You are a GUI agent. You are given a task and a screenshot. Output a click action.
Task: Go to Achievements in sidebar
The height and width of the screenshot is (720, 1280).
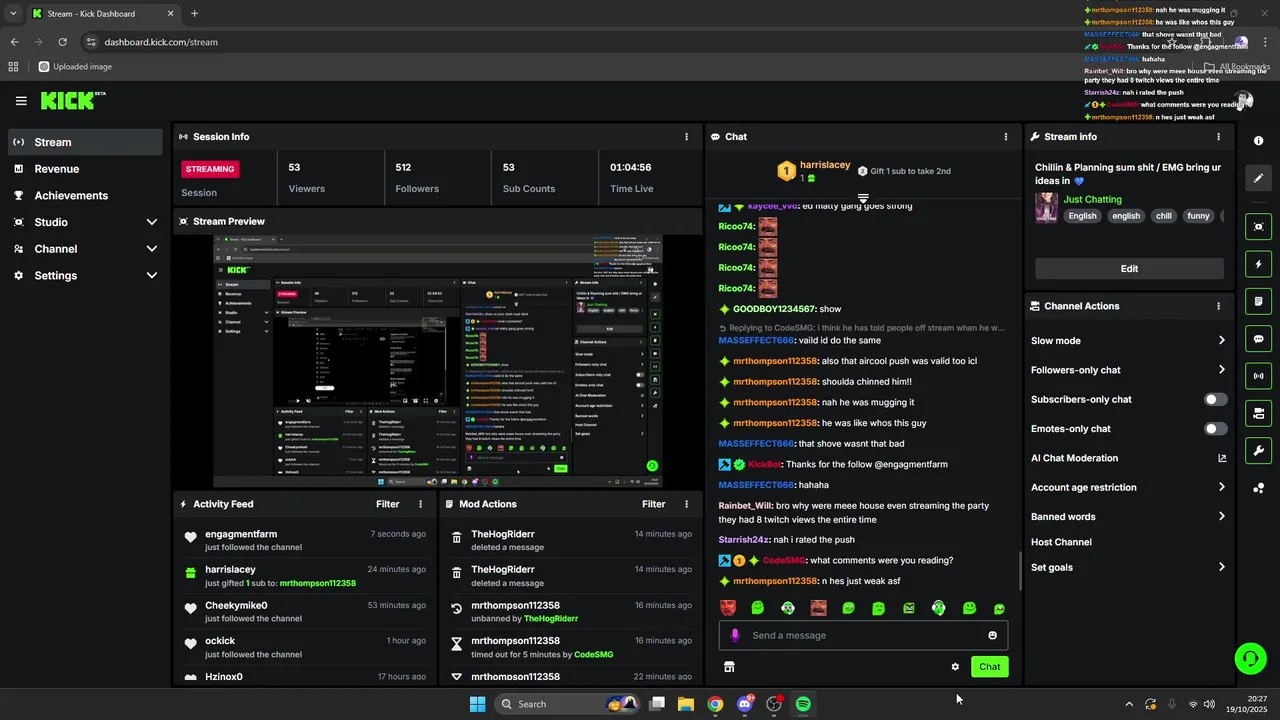(85, 196)
